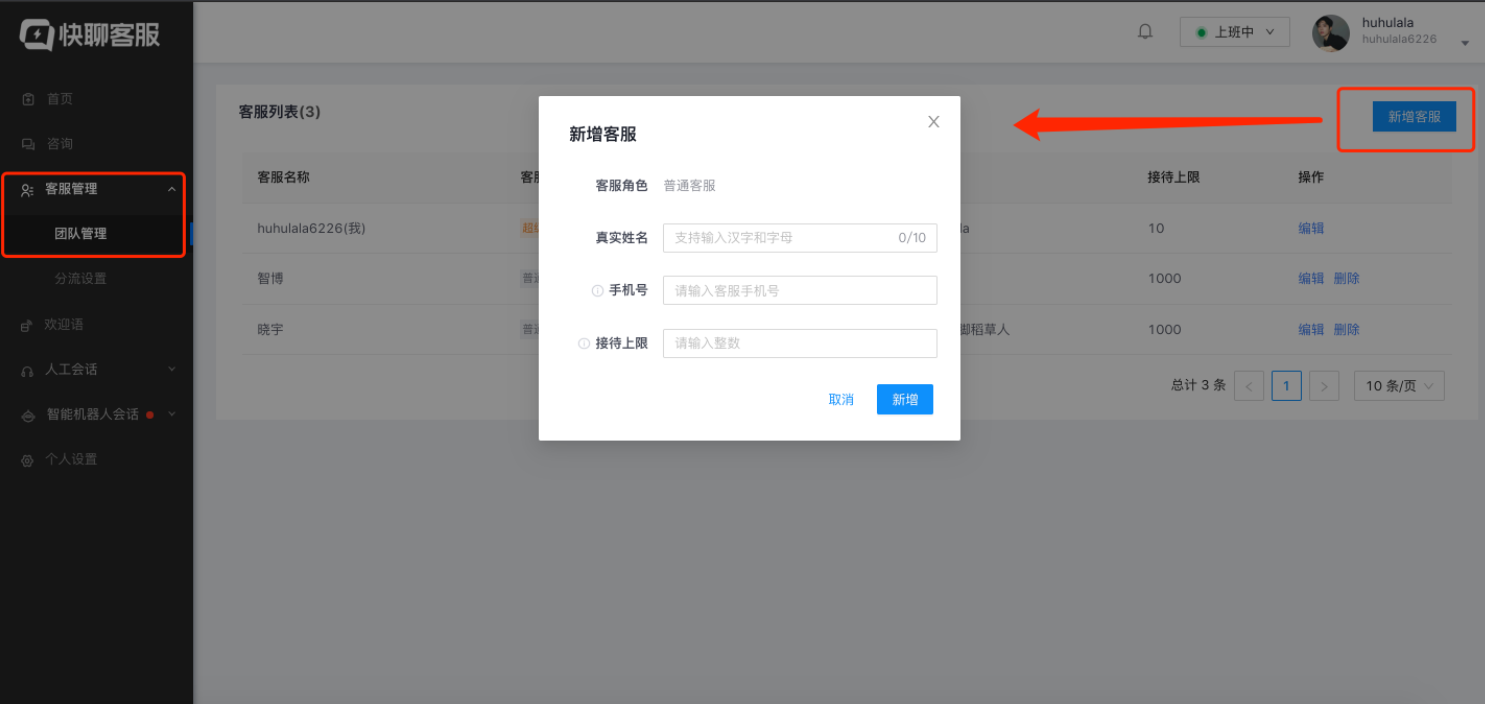This screenshot has width=1485, height=704.
Task: Select the 人工会话 headset icon
Action: pyautogui.click(x=26, y=369)
